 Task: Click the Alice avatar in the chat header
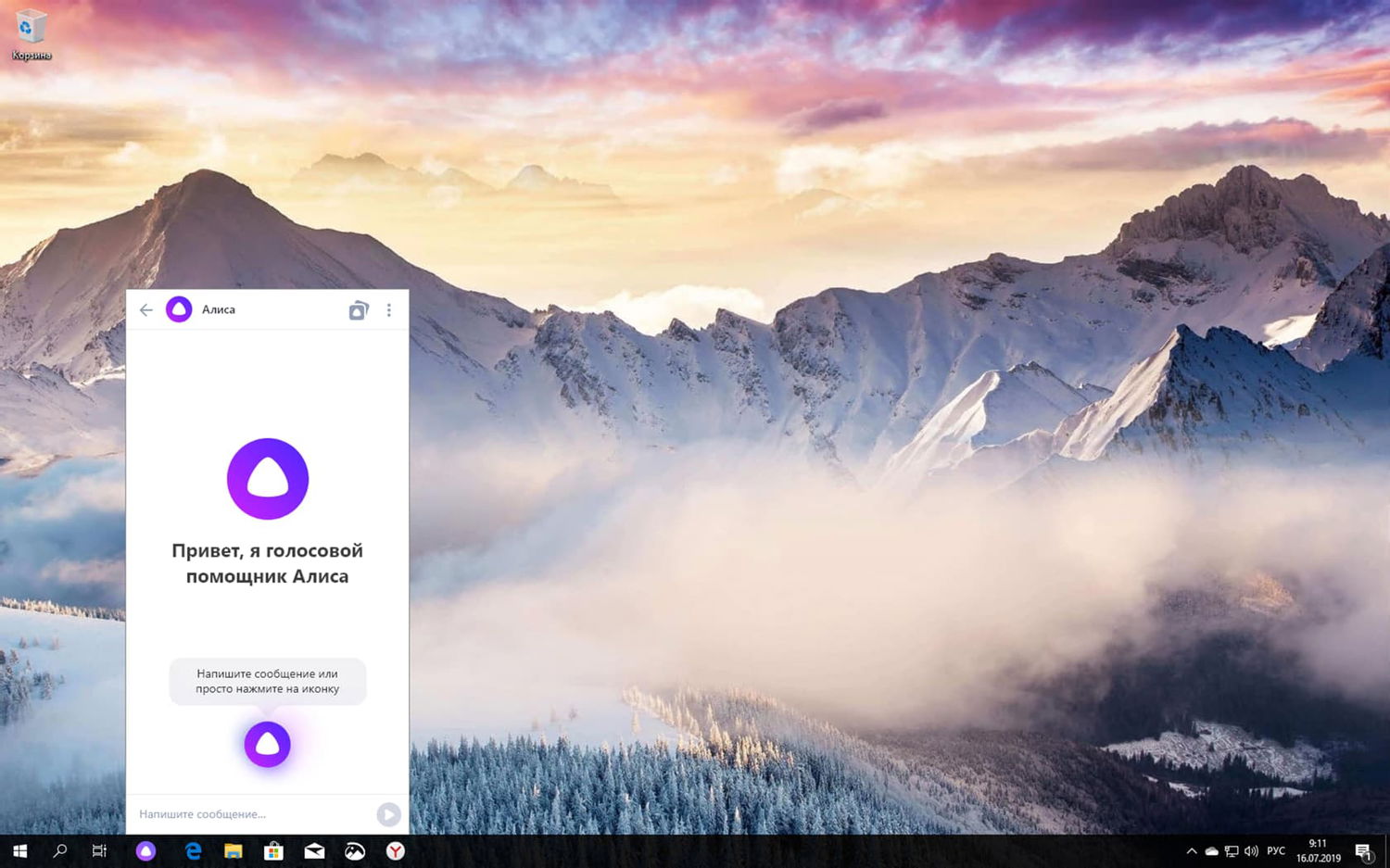click(180, 309)
